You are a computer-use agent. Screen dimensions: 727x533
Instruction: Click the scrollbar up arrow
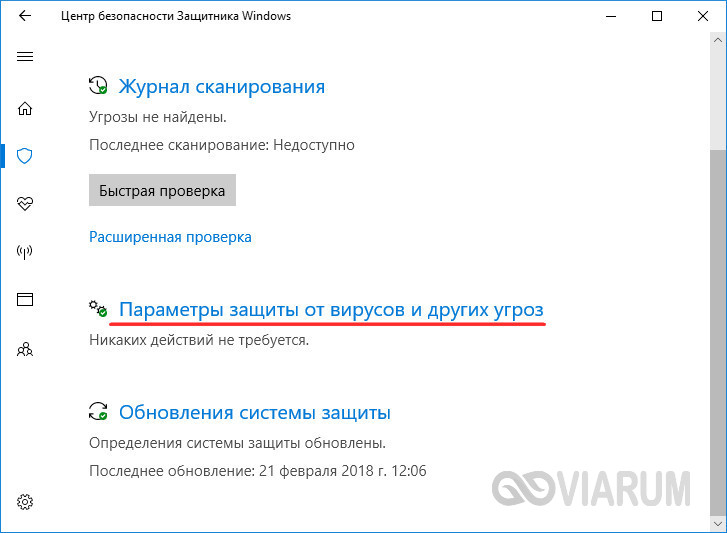coord(718,40)
